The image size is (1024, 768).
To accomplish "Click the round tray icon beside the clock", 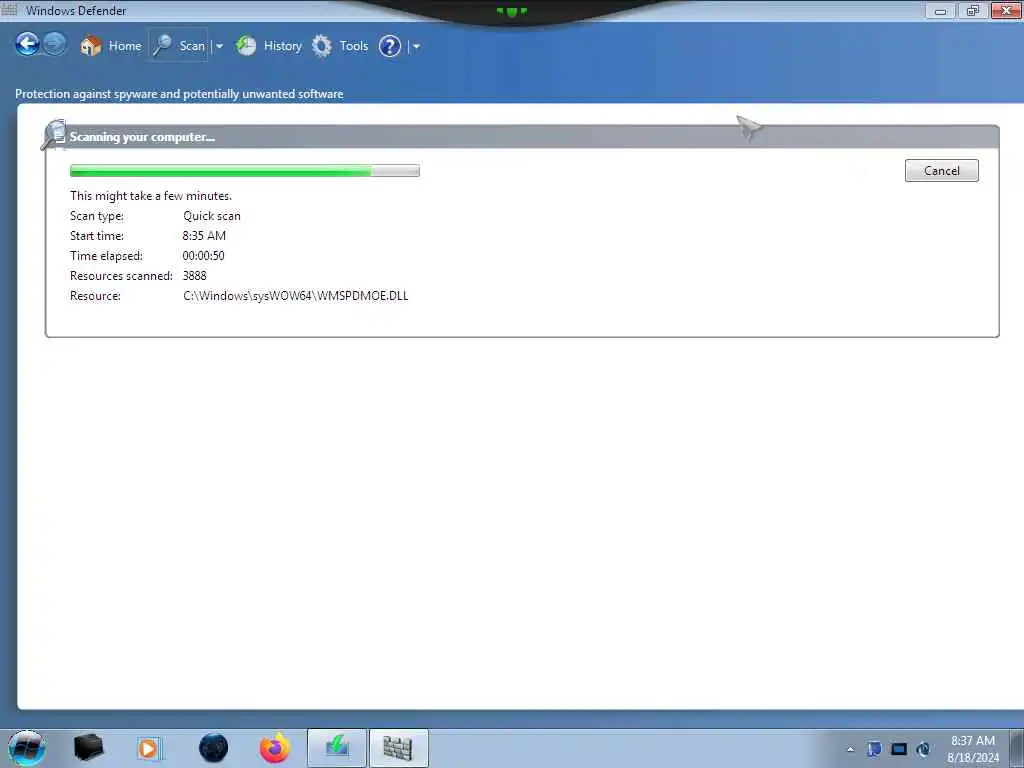I will click(x=923, y=749).
